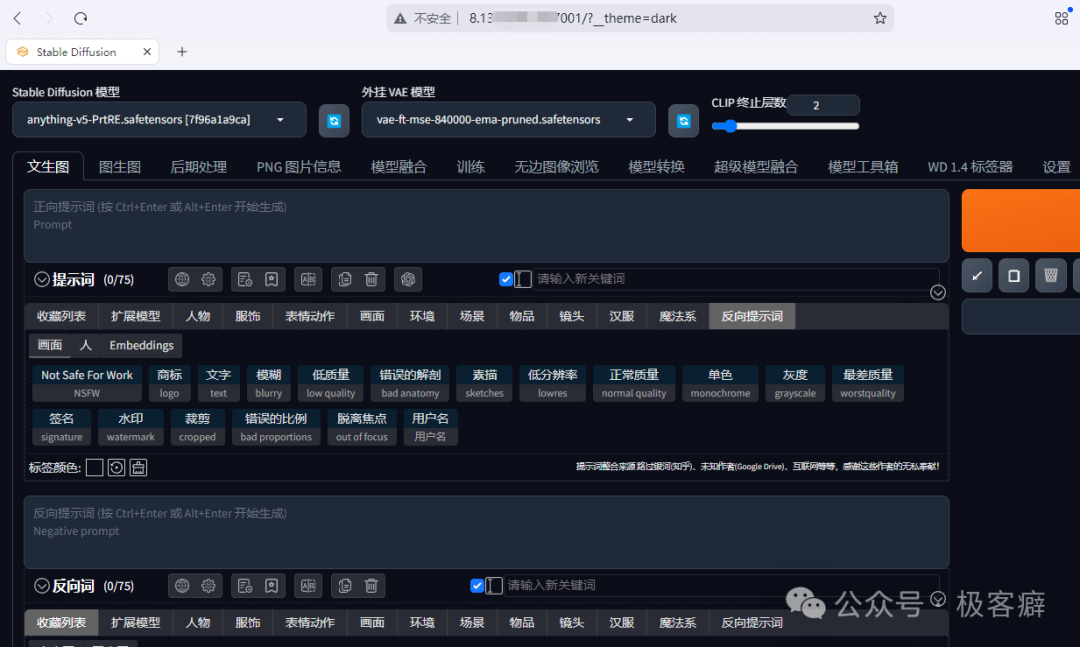
Task: Toggle the checkbox beside the negative keyword input
Action: (477, 586)
